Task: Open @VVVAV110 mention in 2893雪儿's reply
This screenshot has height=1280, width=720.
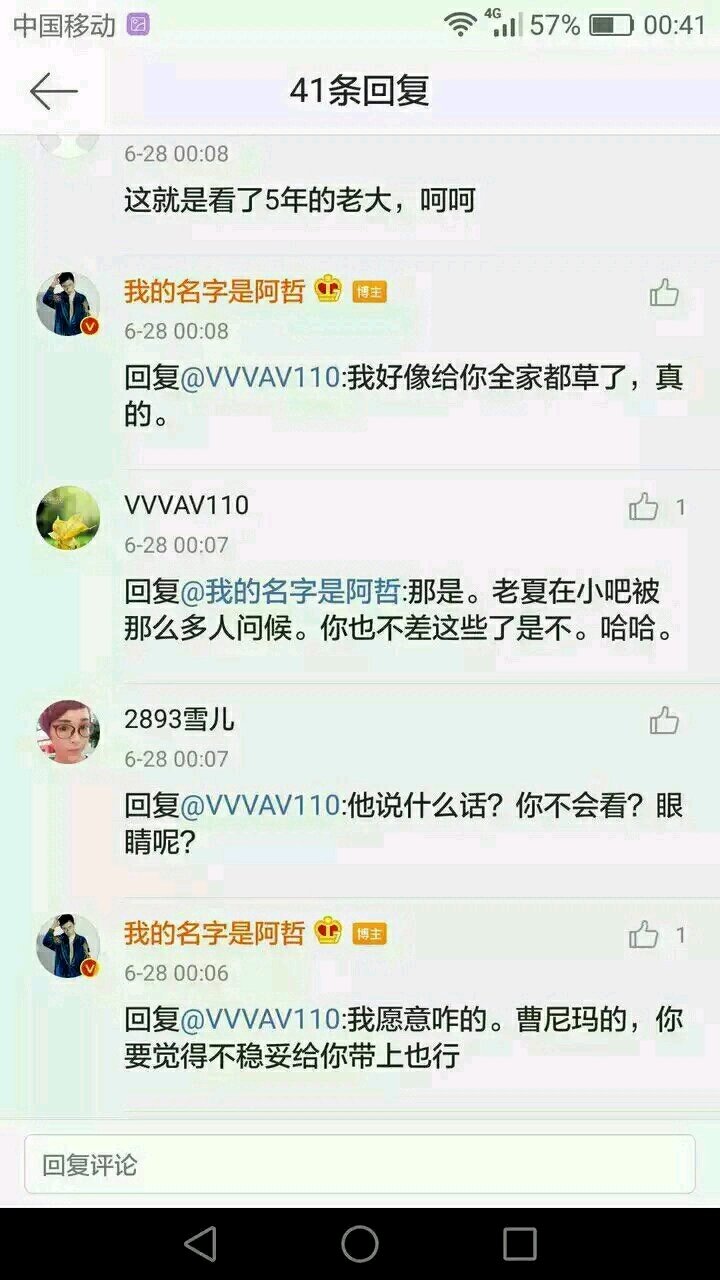Action: tap(260, 805)
